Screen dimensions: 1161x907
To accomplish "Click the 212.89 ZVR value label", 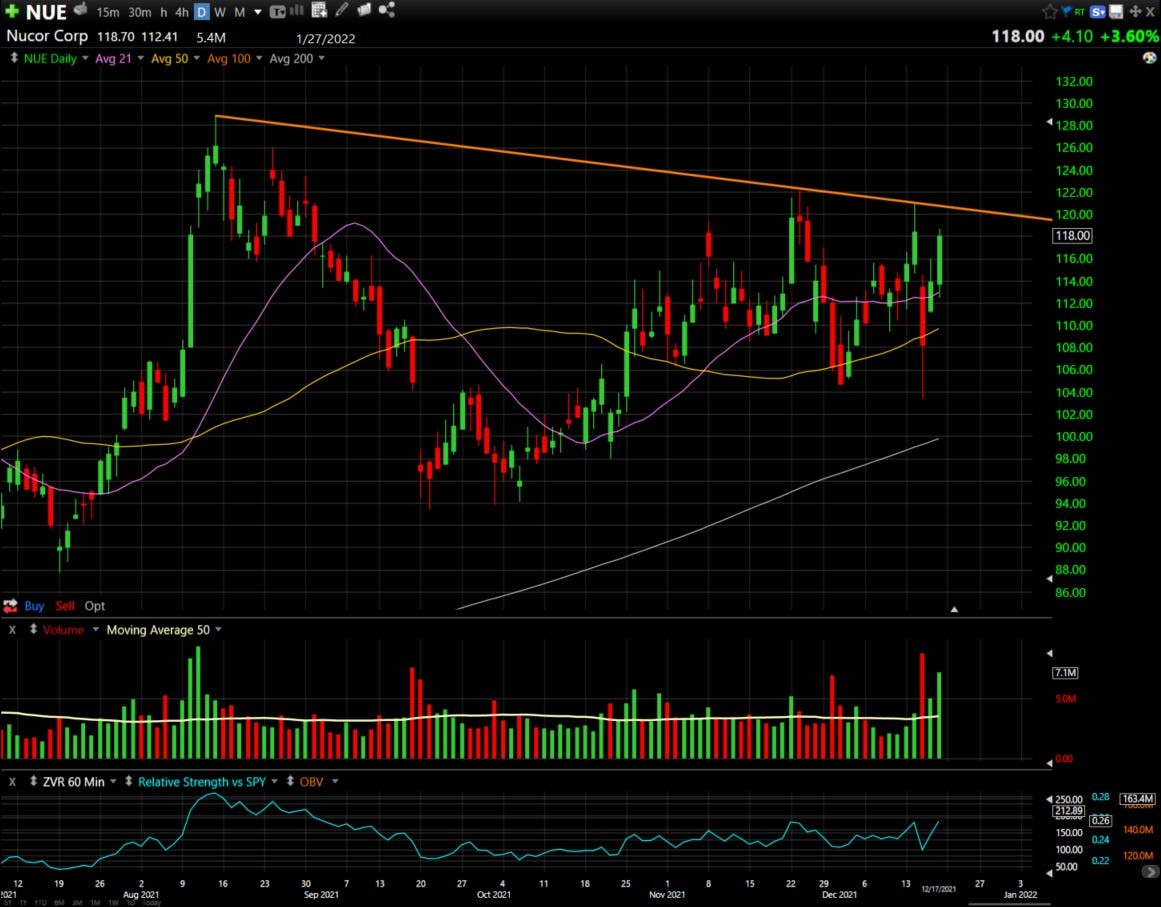I will [1069, 811].
